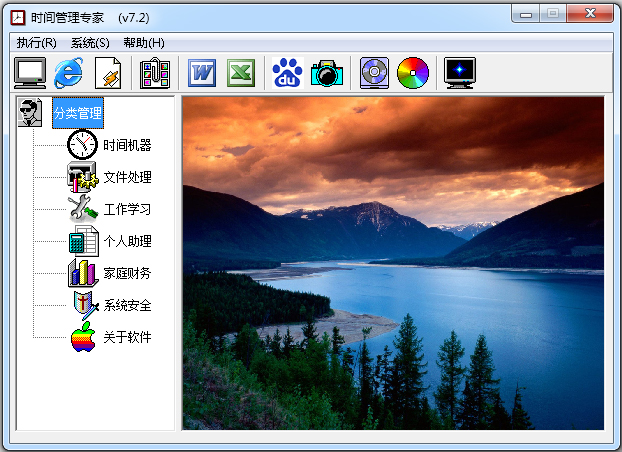
Task: Open the 系统(S) menu
Action: coord(90,43)
